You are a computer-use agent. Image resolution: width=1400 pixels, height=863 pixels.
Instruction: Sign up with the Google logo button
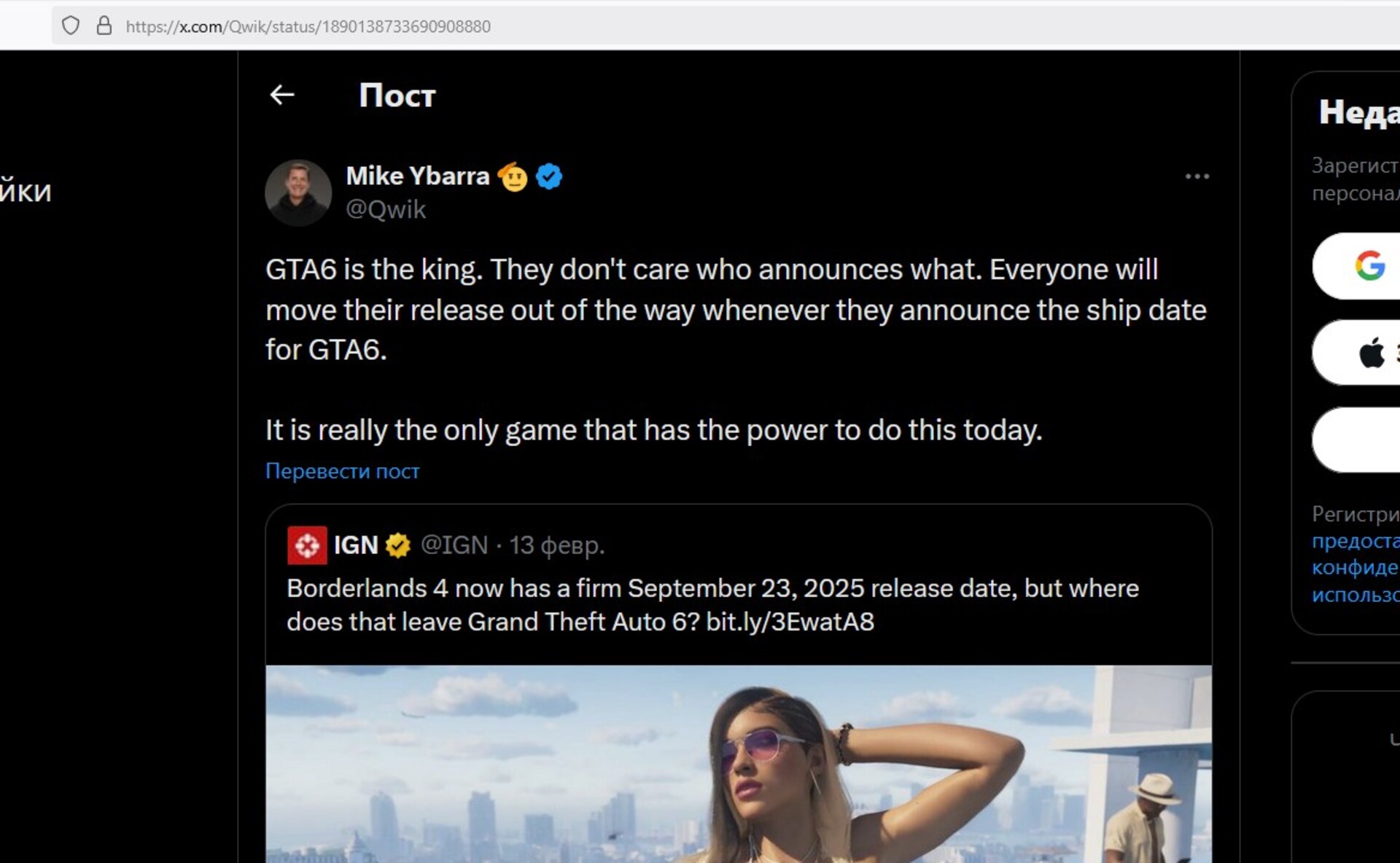(1362, 266)
